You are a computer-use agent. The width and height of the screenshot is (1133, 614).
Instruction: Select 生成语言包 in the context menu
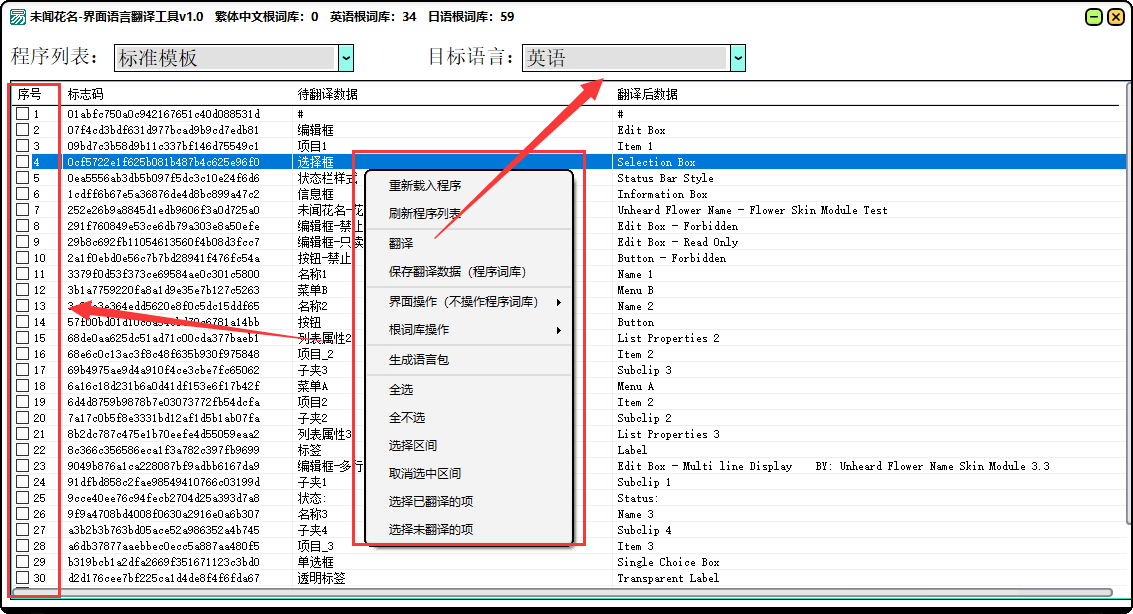[419, 360]
